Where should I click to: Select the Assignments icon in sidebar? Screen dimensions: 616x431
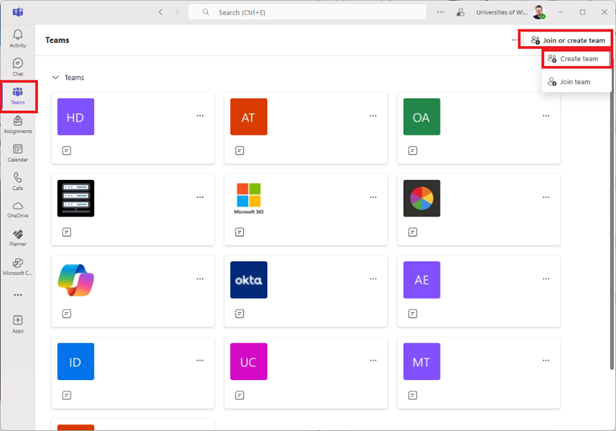coord(18,124)
